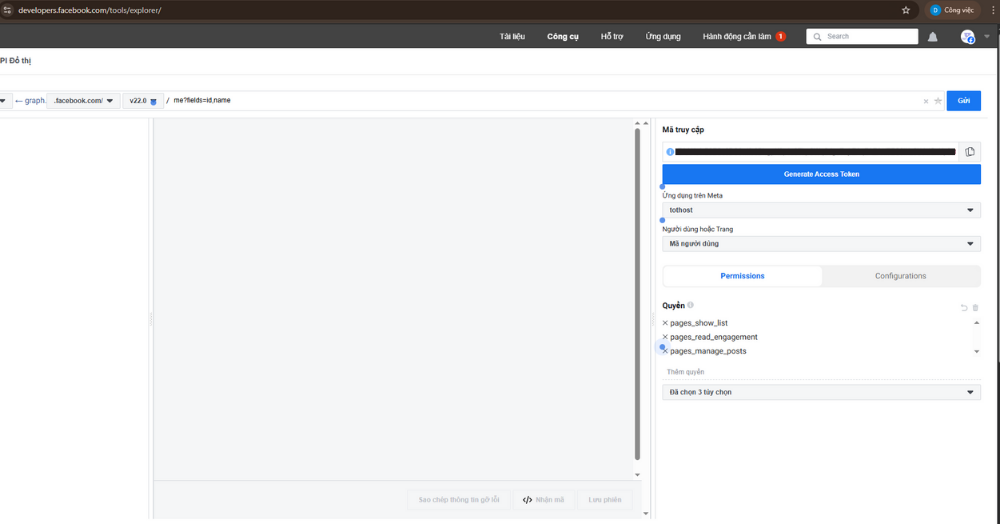This screenshot has width=1000, height=524.
Task: Expand the tothost Meta app dropdown
Action: [820, 210]
